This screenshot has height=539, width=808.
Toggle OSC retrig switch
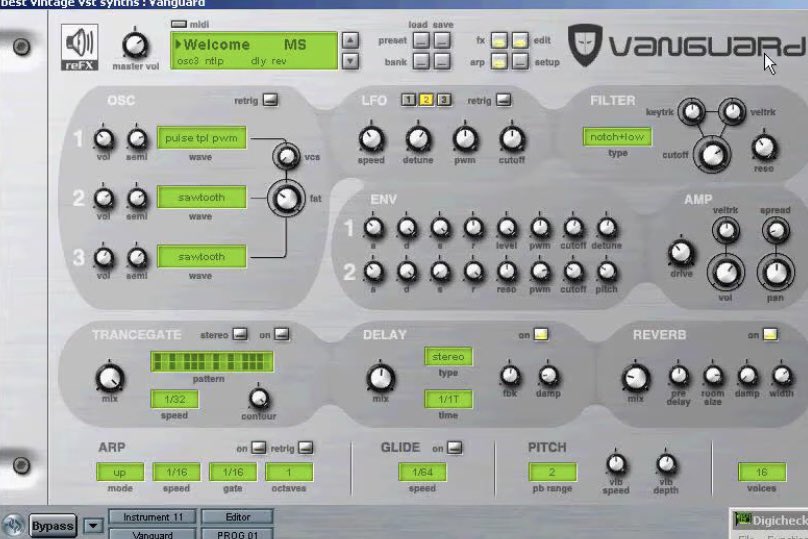tap(270, 99)
